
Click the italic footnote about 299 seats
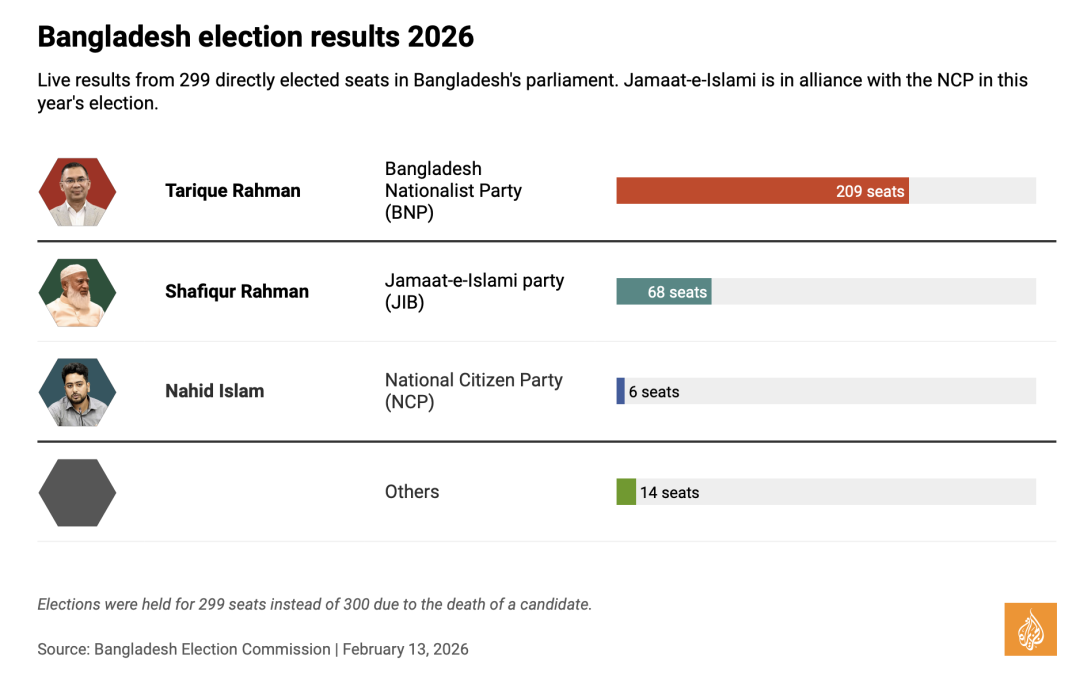click(x=314, y=604)
